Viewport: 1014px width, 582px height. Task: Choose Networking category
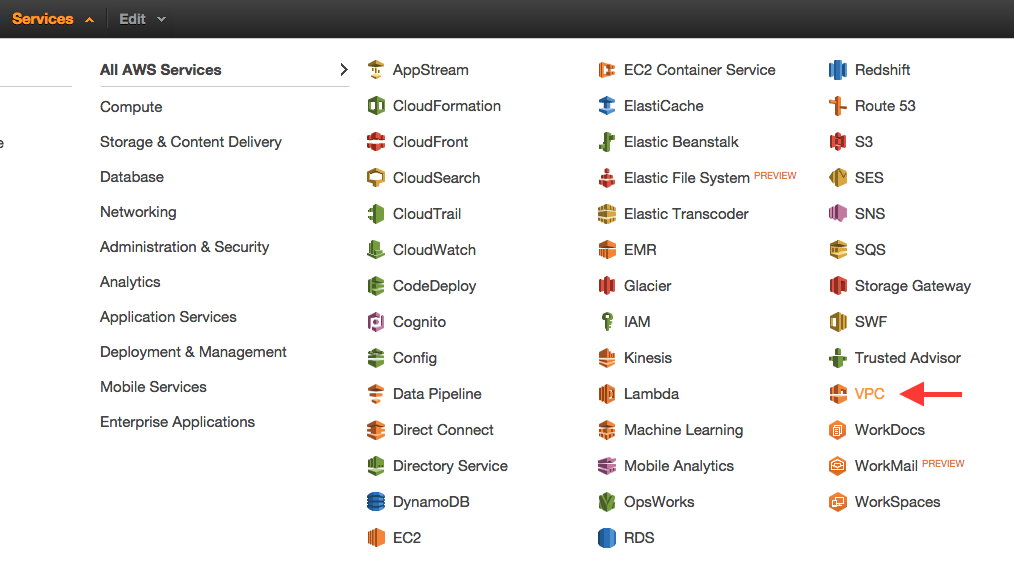click(138, 212)
